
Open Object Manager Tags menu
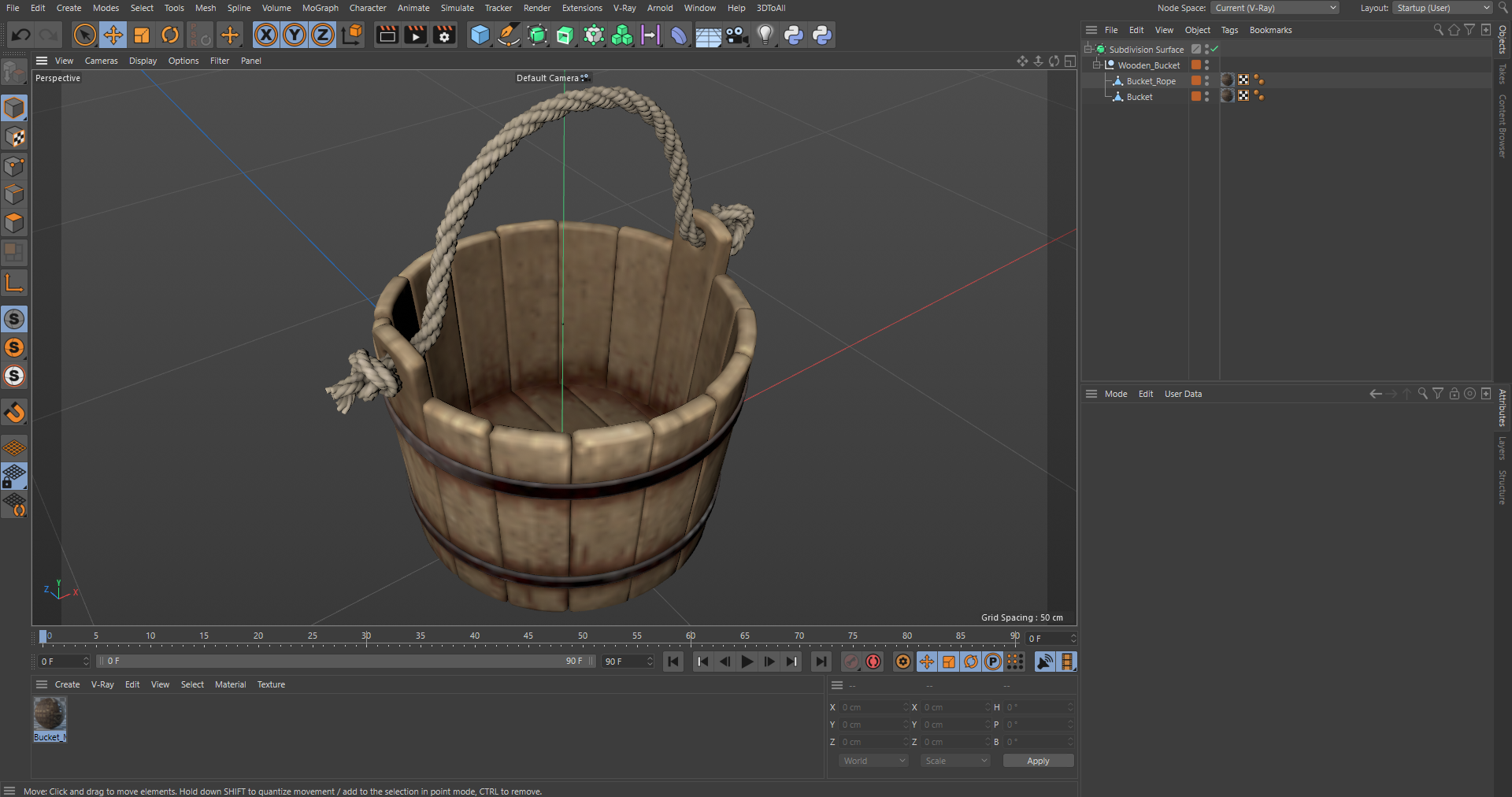(x=1229, y=30)
